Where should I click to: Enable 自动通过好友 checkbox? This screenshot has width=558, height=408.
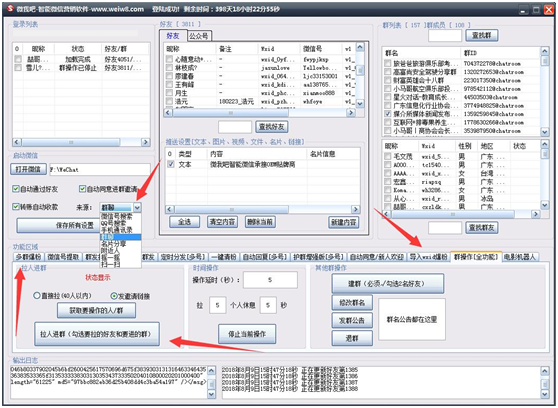pyautogui.click(x=16, y=189)
